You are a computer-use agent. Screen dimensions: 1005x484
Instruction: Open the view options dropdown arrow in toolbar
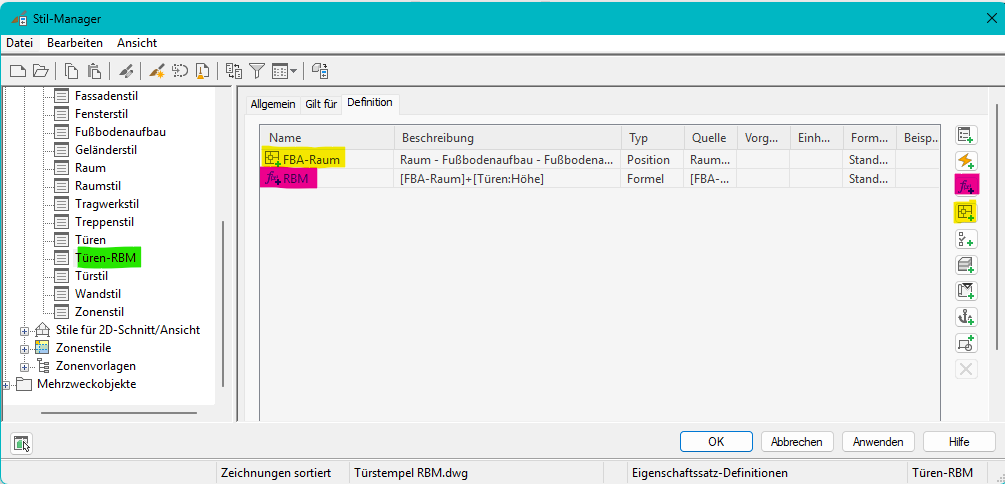coord(293,71)
